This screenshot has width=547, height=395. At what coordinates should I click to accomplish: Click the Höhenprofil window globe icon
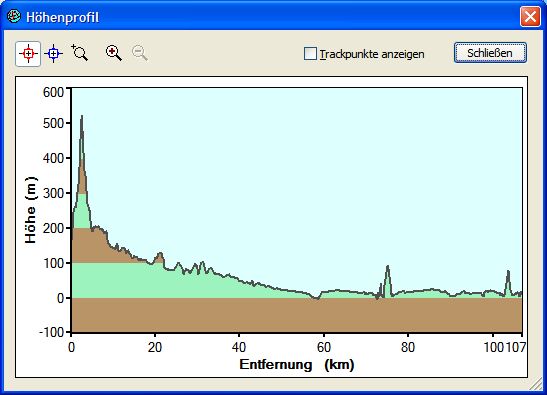coord(14,16)
